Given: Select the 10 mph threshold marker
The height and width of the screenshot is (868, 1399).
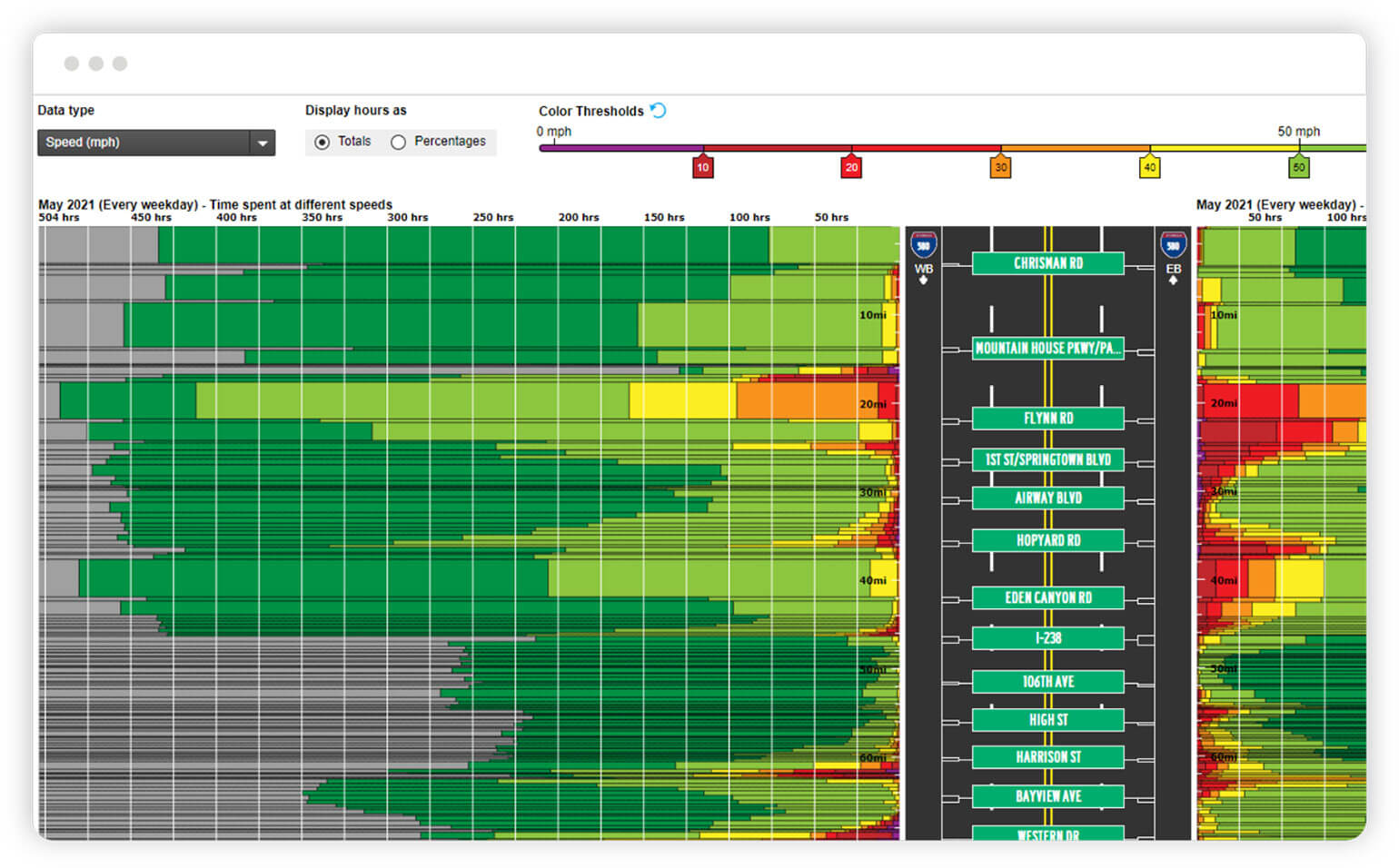Looking at the screenshot, I should [702, 167].
